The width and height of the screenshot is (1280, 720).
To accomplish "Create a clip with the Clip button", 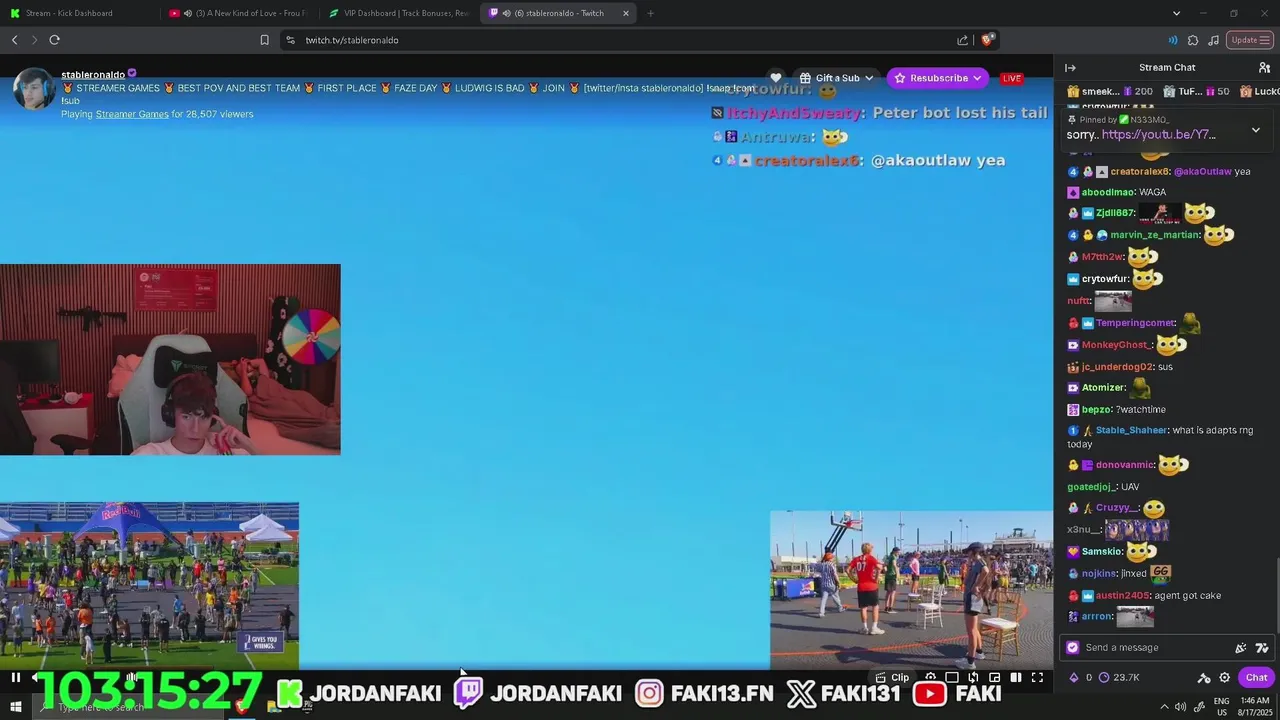I will [x=892, y=677].
